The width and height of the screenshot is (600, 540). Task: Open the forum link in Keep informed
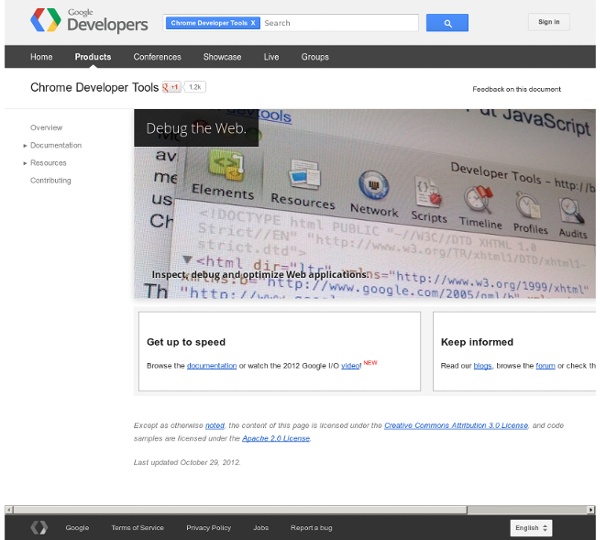pyautogui.click(x=545, y=366)
